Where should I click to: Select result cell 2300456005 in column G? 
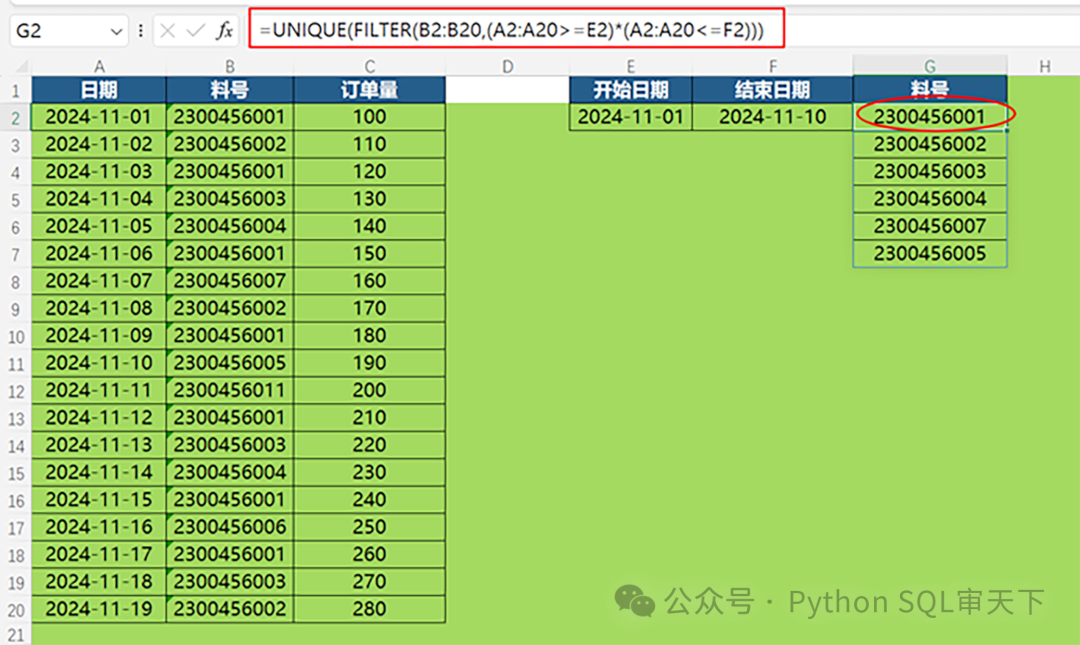(x=930, y=254)
